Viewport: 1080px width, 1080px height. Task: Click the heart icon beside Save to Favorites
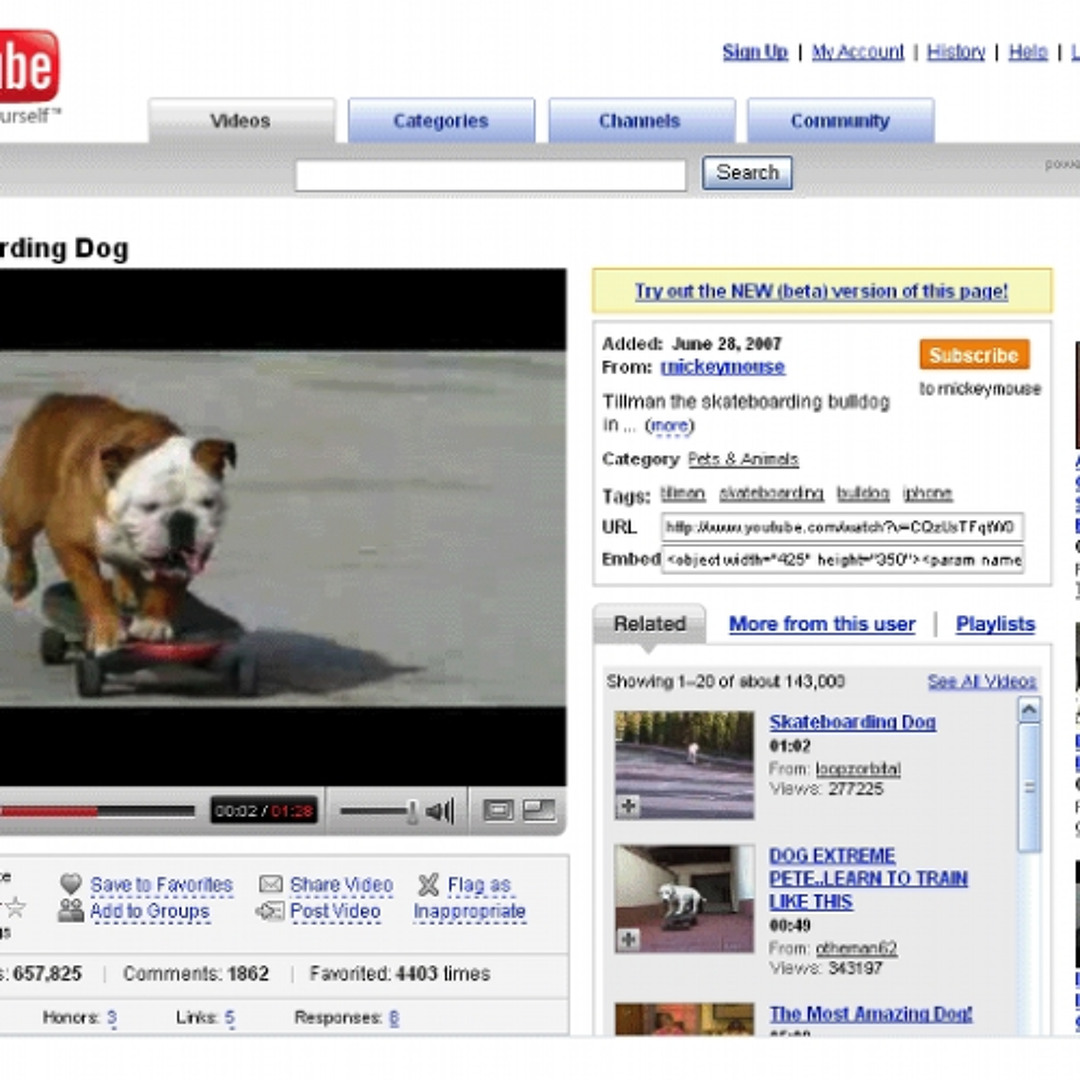(x=71, y=884)
